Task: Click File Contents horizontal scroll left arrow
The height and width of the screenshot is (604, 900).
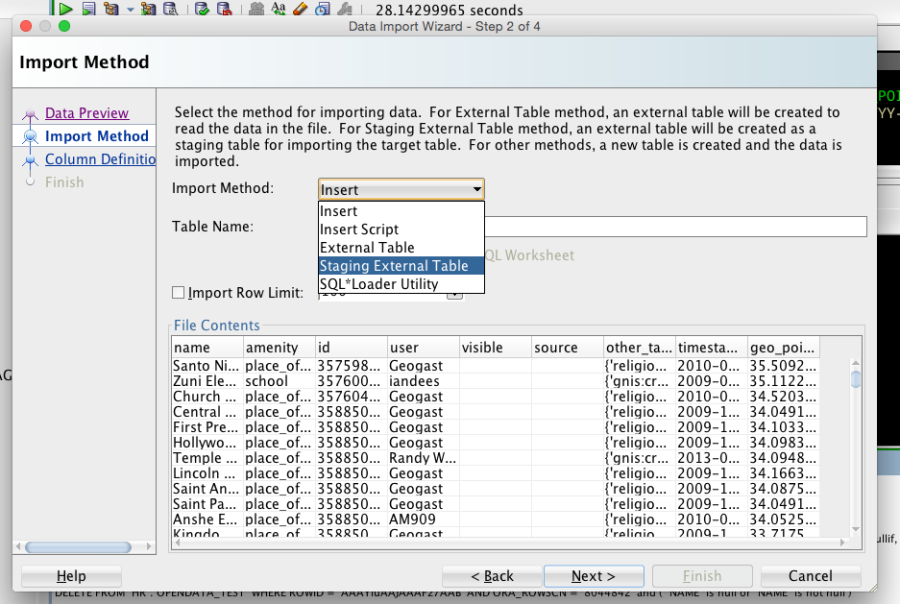Action: pos(178,542)
